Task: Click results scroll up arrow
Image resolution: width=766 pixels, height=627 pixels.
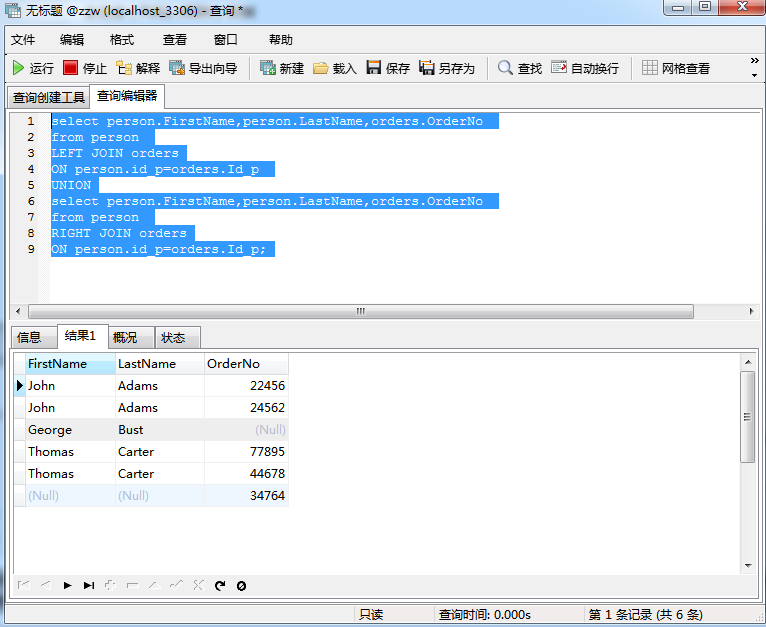Action: click(748, 362)
